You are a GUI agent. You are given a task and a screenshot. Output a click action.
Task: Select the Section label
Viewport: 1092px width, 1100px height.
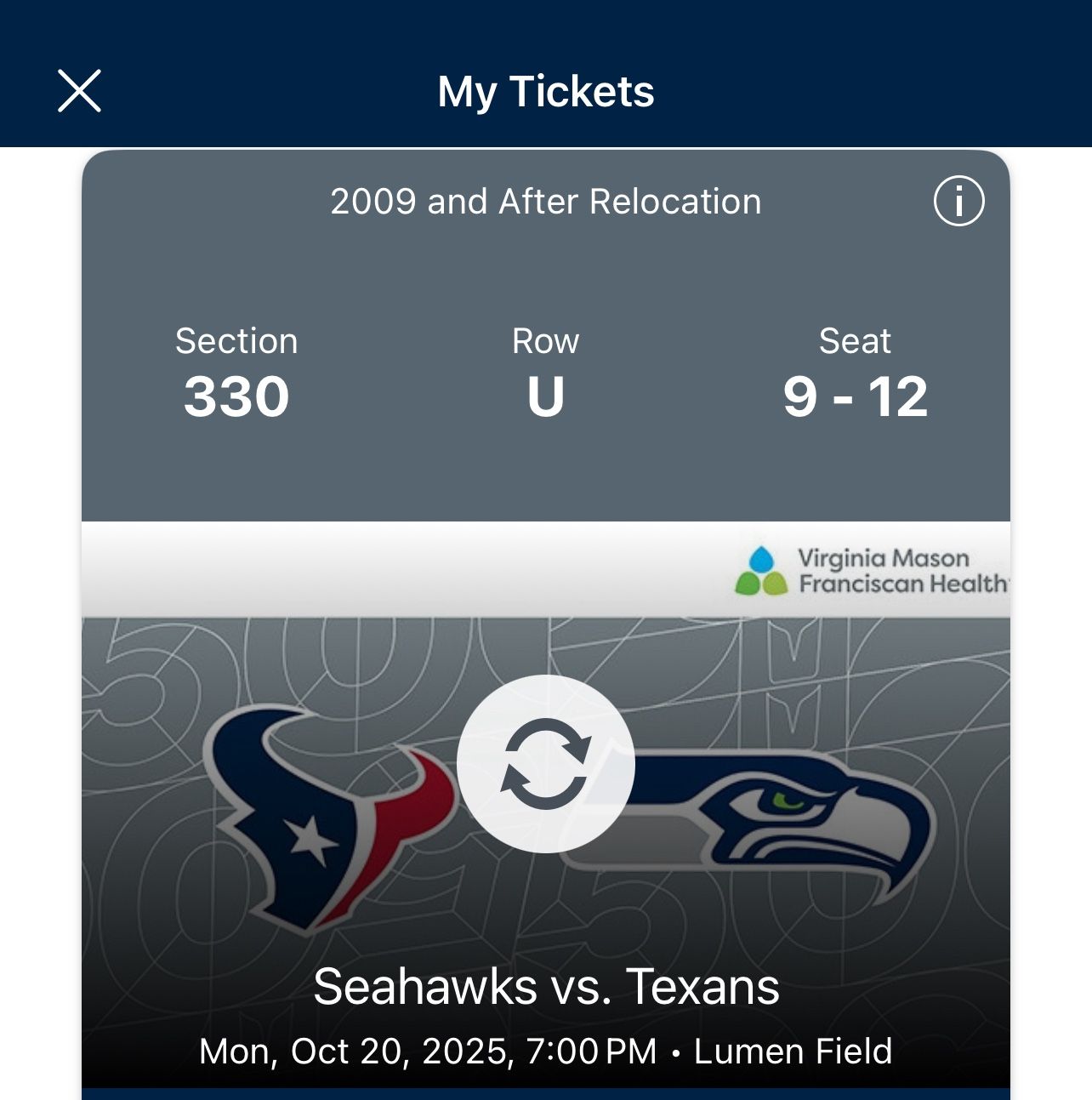(236, 341)
